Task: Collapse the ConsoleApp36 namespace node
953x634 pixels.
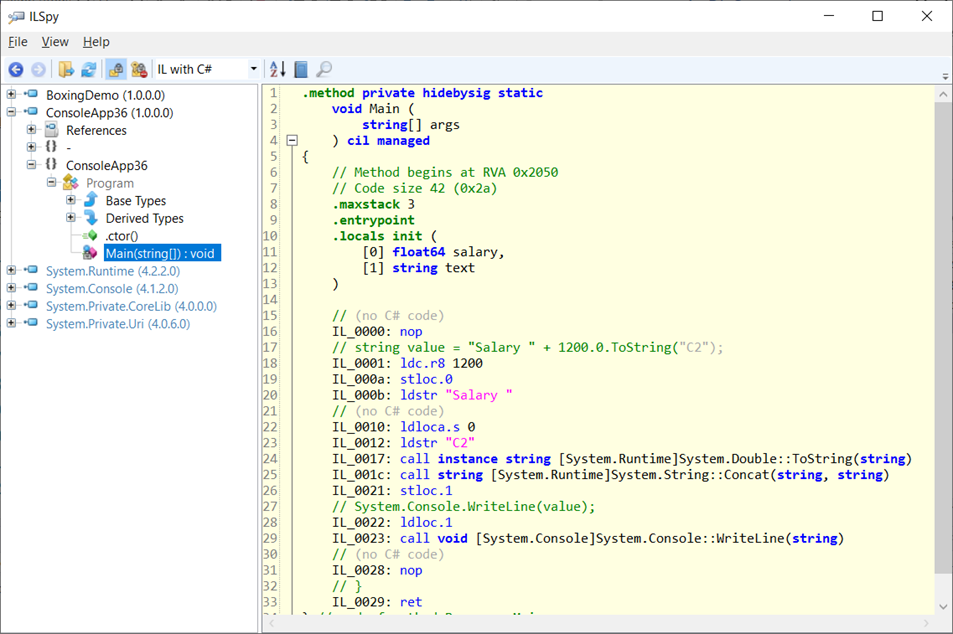Action: coord(31,165)
